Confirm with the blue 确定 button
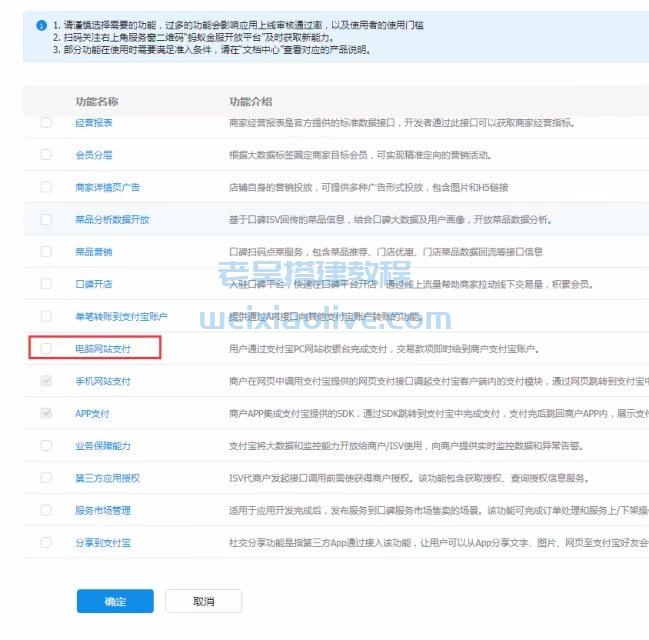The width and height of the screenshot is (649, 640). pos(115,601)
